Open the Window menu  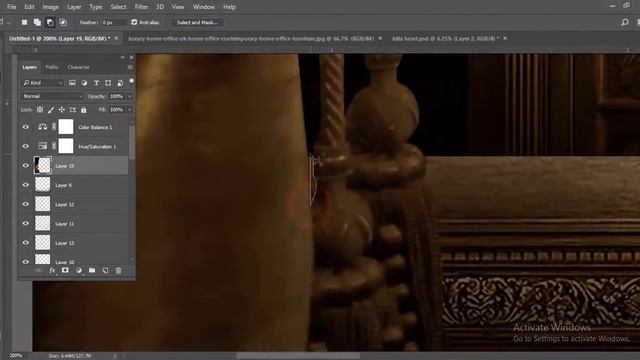204,7
